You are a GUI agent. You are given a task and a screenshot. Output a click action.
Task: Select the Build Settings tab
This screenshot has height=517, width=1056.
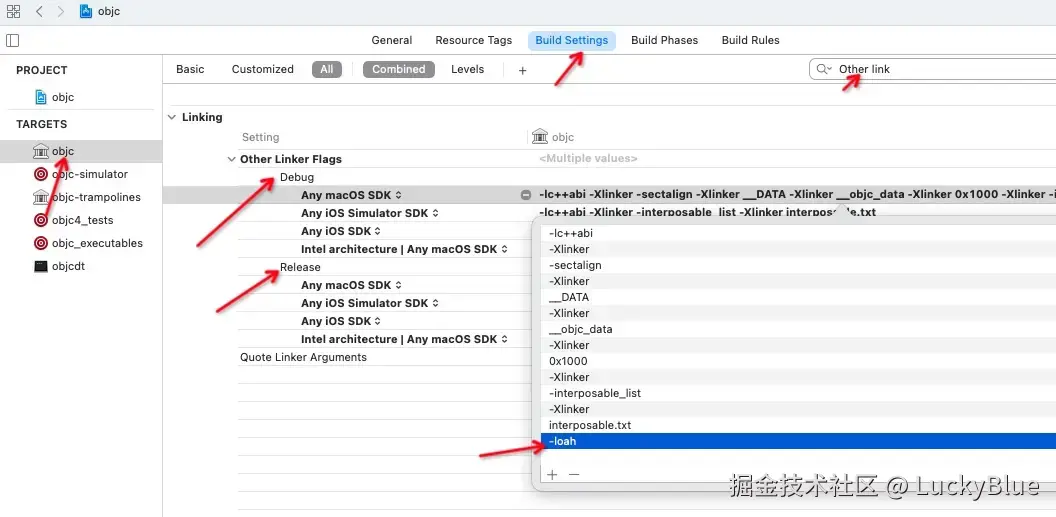[x=572, y=40]
